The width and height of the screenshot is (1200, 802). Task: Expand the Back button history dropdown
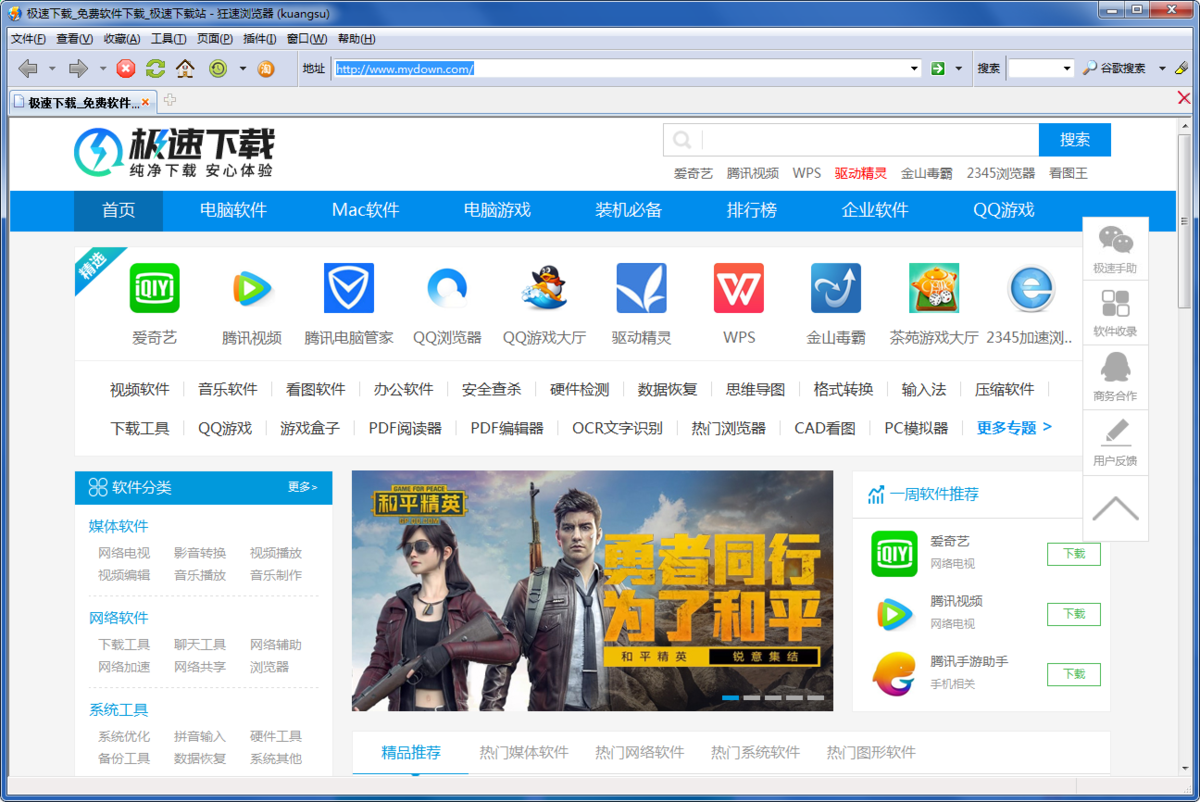point(52,69)
